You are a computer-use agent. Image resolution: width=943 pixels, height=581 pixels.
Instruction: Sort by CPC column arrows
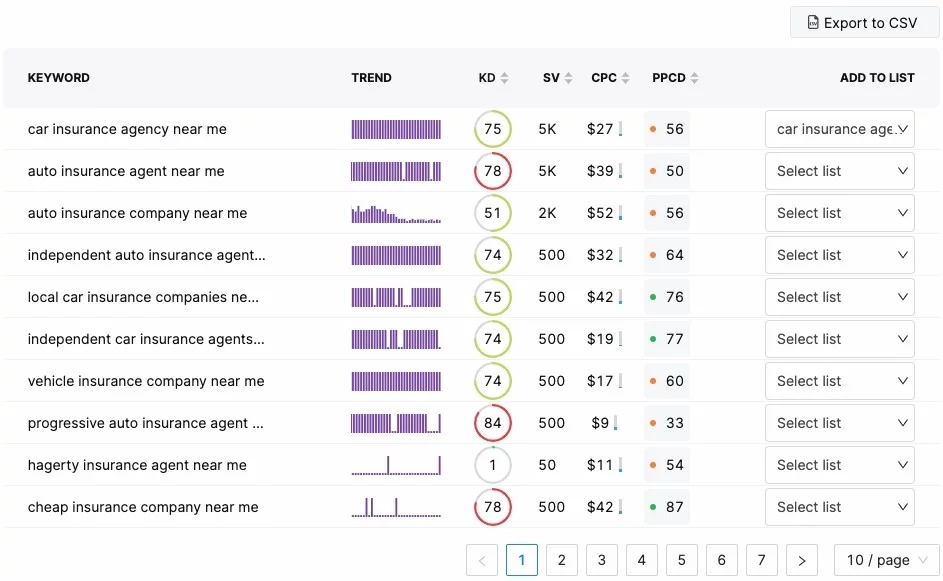(626, 78)
